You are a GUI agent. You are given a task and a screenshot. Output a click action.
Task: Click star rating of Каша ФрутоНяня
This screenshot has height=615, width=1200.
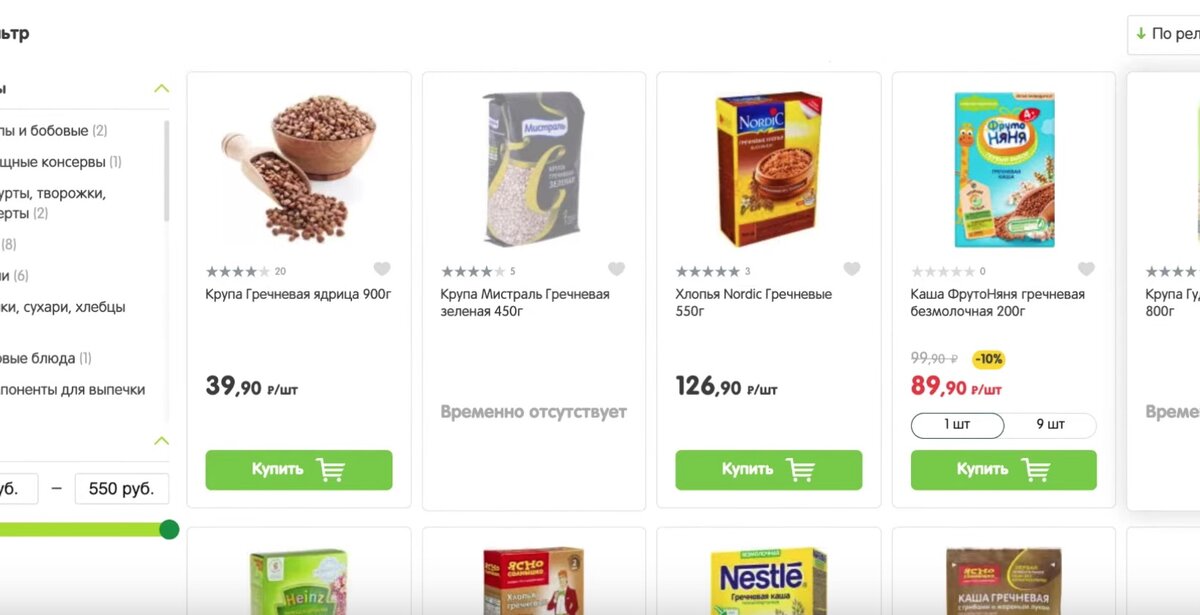pyautogui.click(x=942, y=271)
